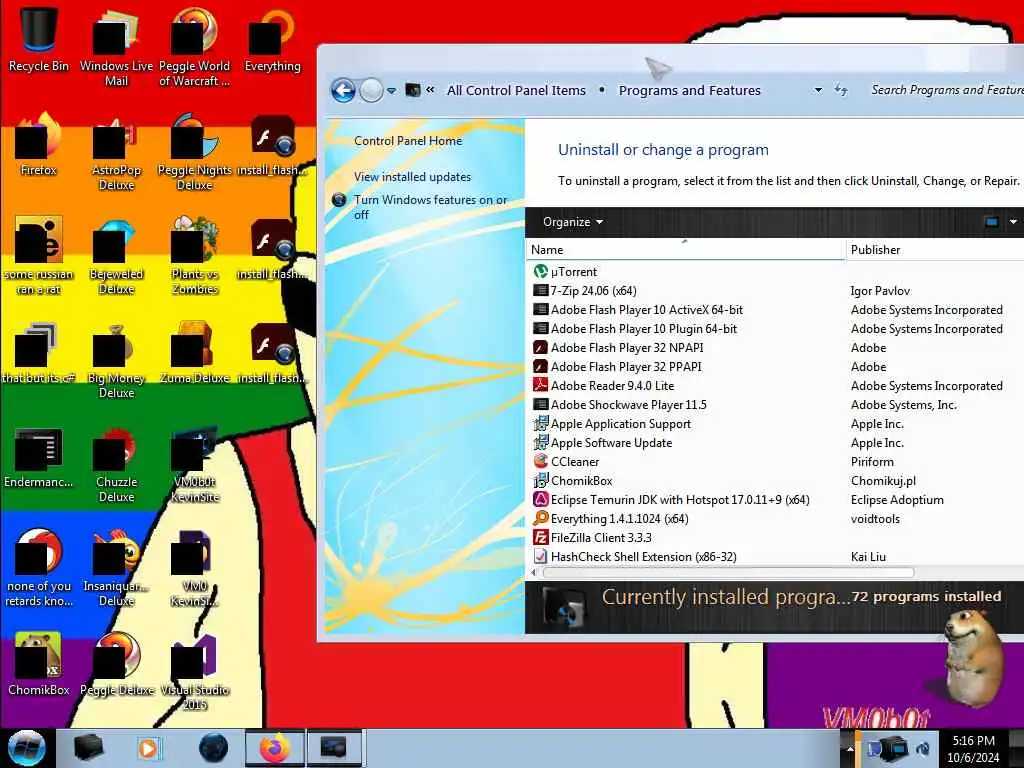Click All Control Panel Items breadcrumb
1024x768 pixels.
pos(516,91)
